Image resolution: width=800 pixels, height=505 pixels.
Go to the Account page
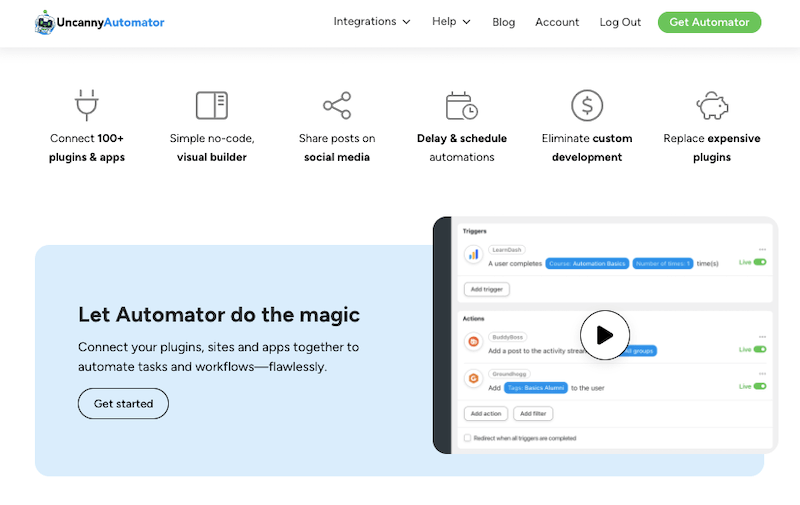557,22
